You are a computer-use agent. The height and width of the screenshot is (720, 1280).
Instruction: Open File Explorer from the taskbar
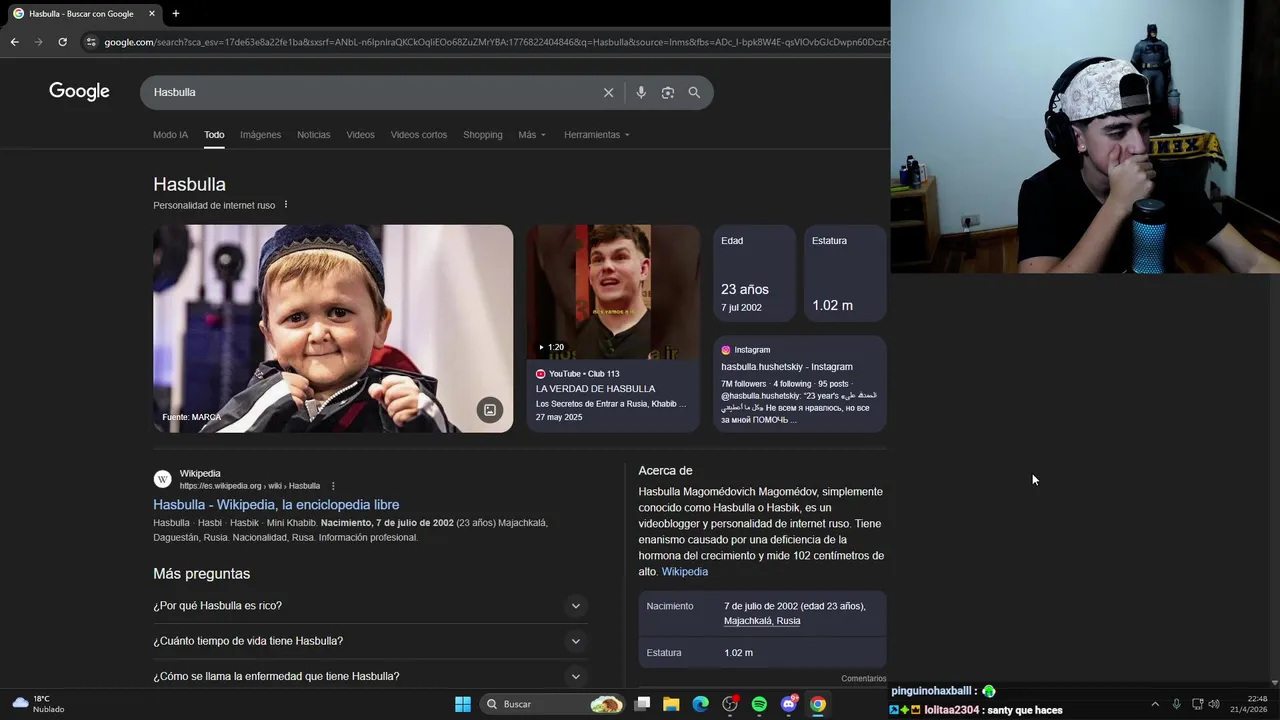click(671, 704)
